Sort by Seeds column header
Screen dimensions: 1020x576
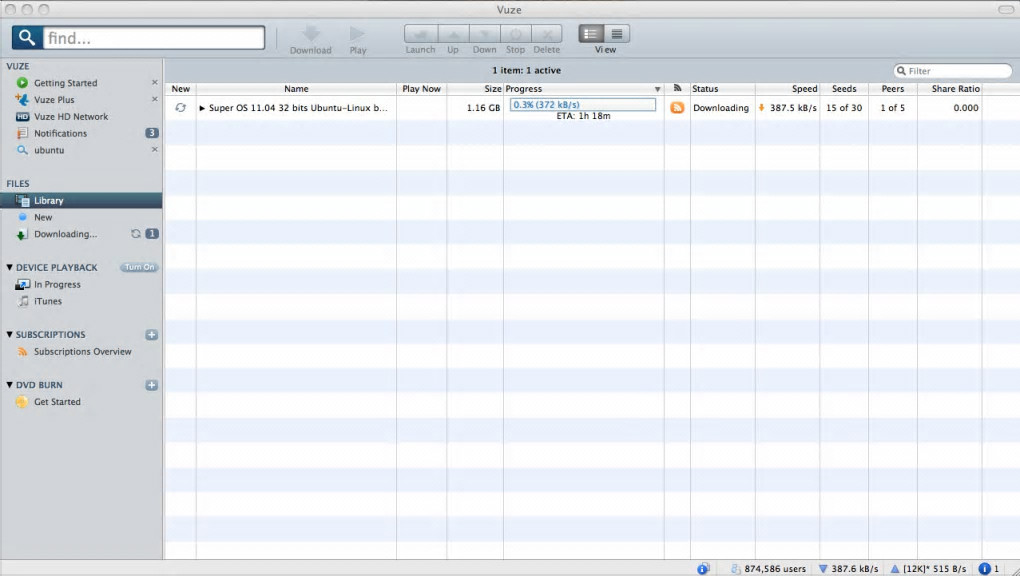tap(844, 89)
